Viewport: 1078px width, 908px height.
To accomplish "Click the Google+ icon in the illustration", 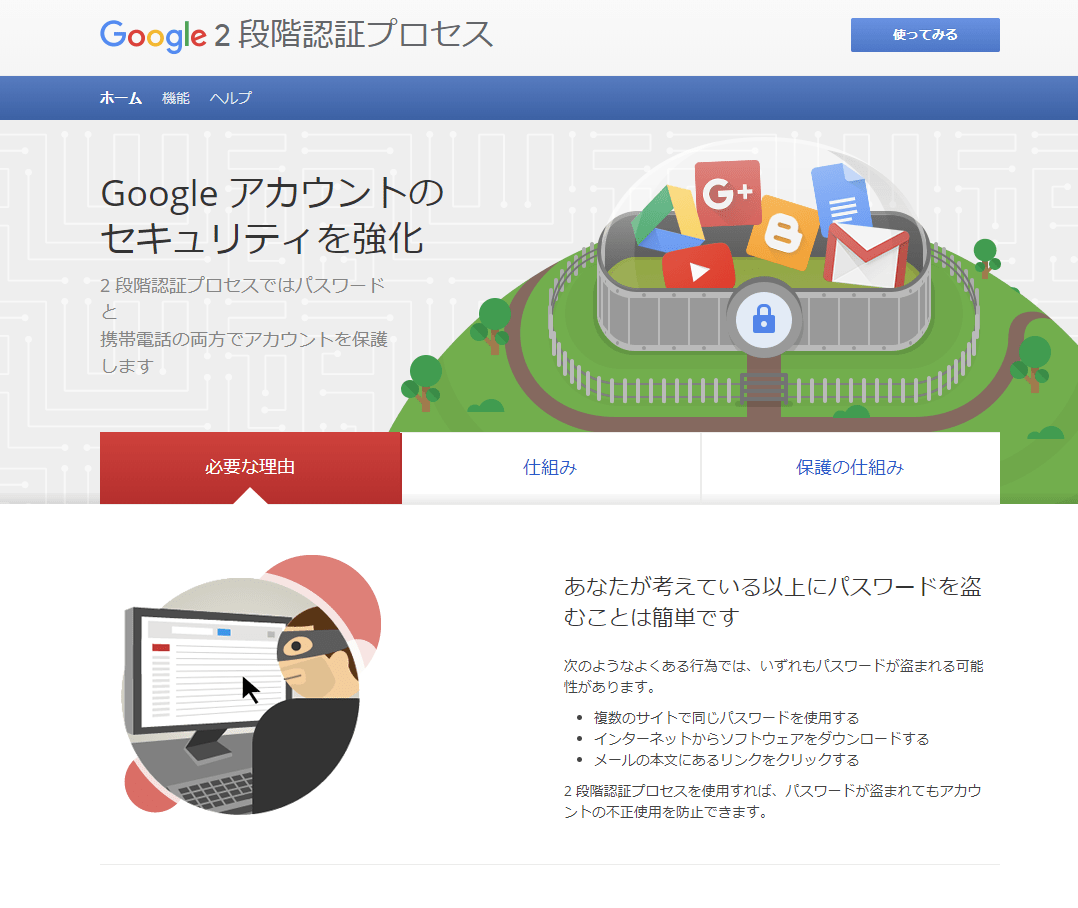I will [727, 193].
